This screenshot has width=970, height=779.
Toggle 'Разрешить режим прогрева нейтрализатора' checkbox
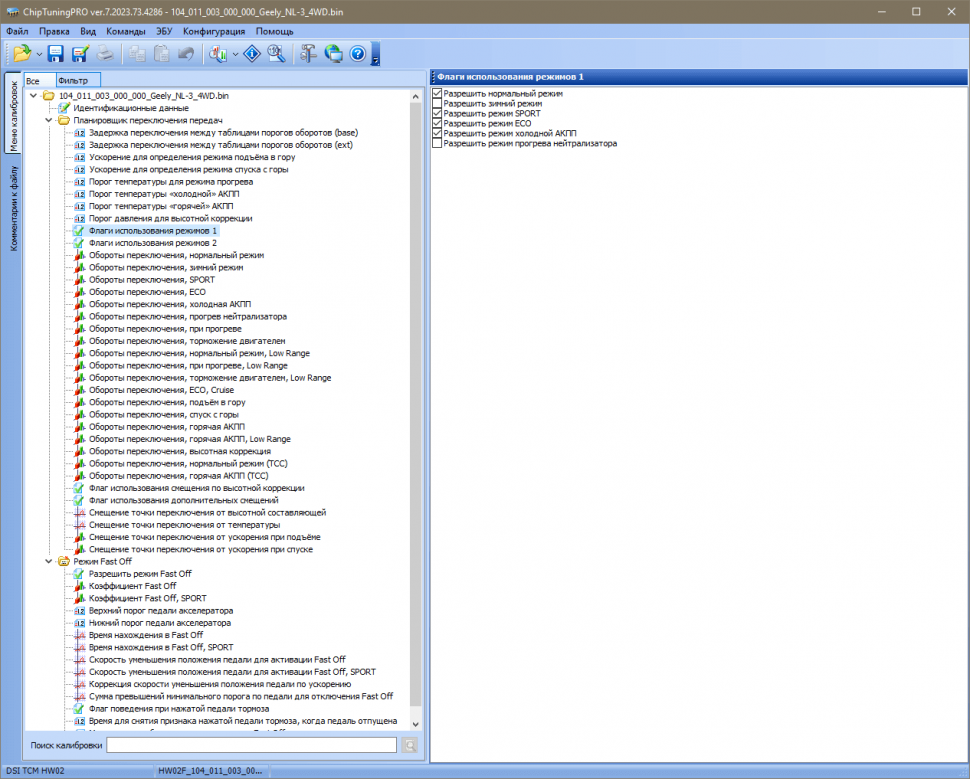click(x=437, y=143)
